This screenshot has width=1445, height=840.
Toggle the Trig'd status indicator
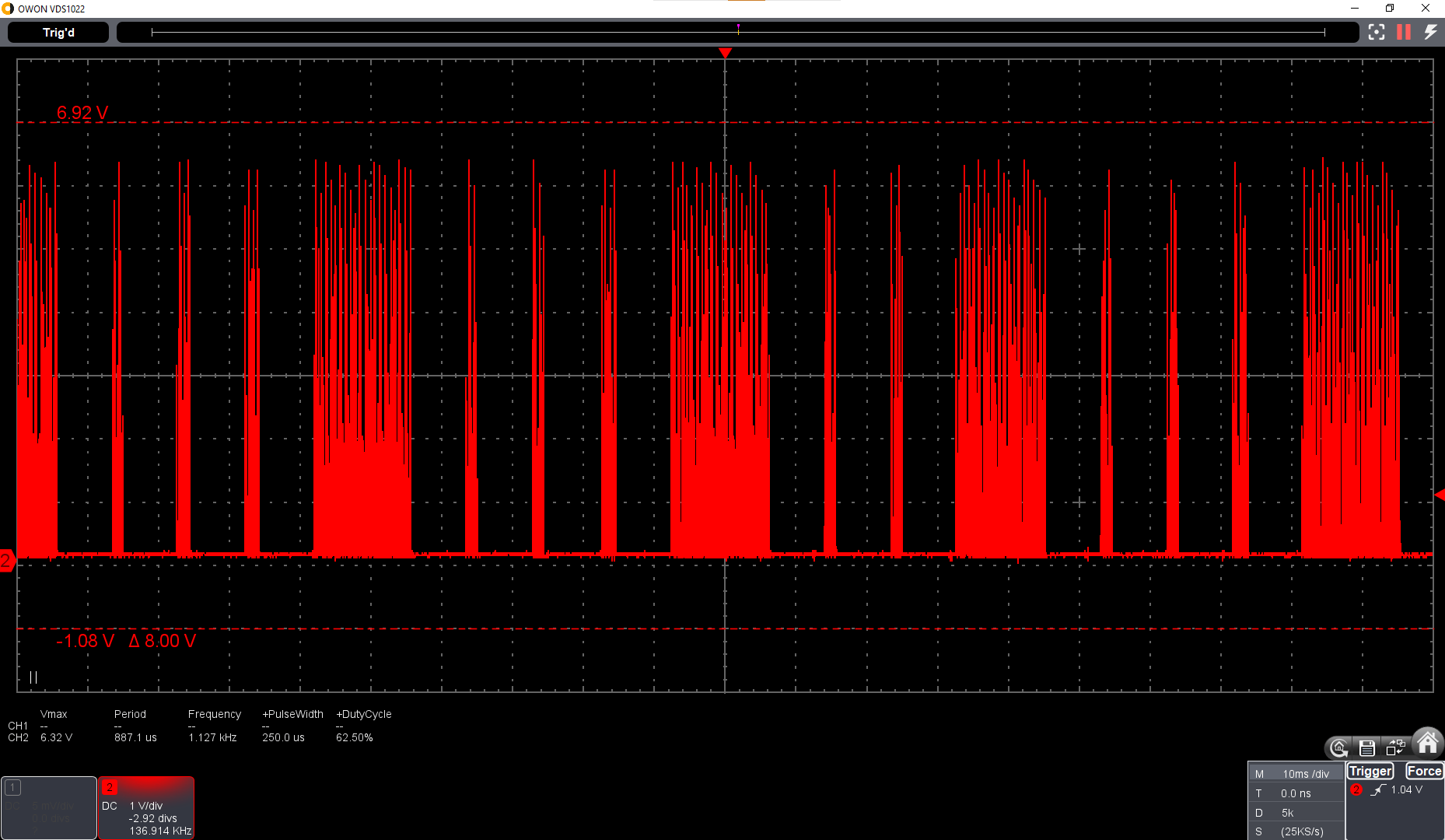tap(57, 32)
